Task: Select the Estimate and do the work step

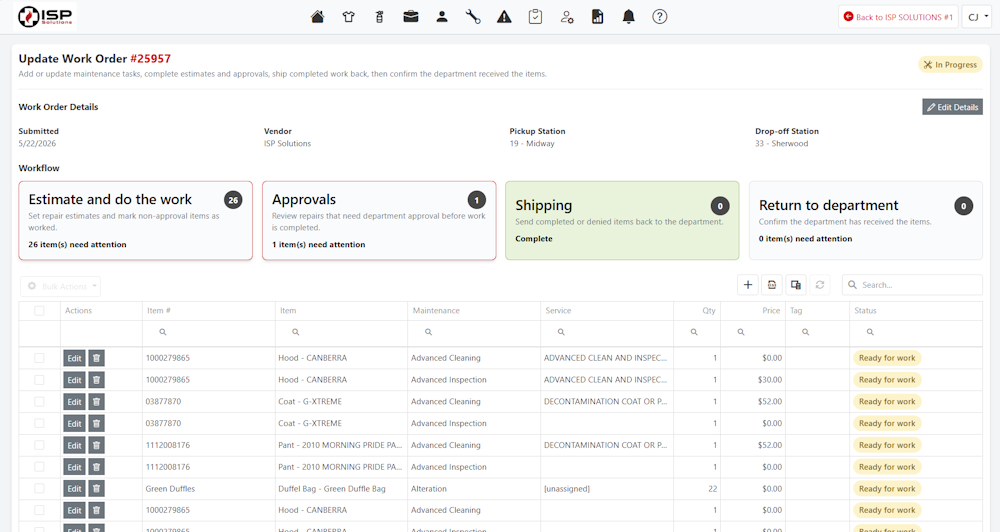Action: 136,221
